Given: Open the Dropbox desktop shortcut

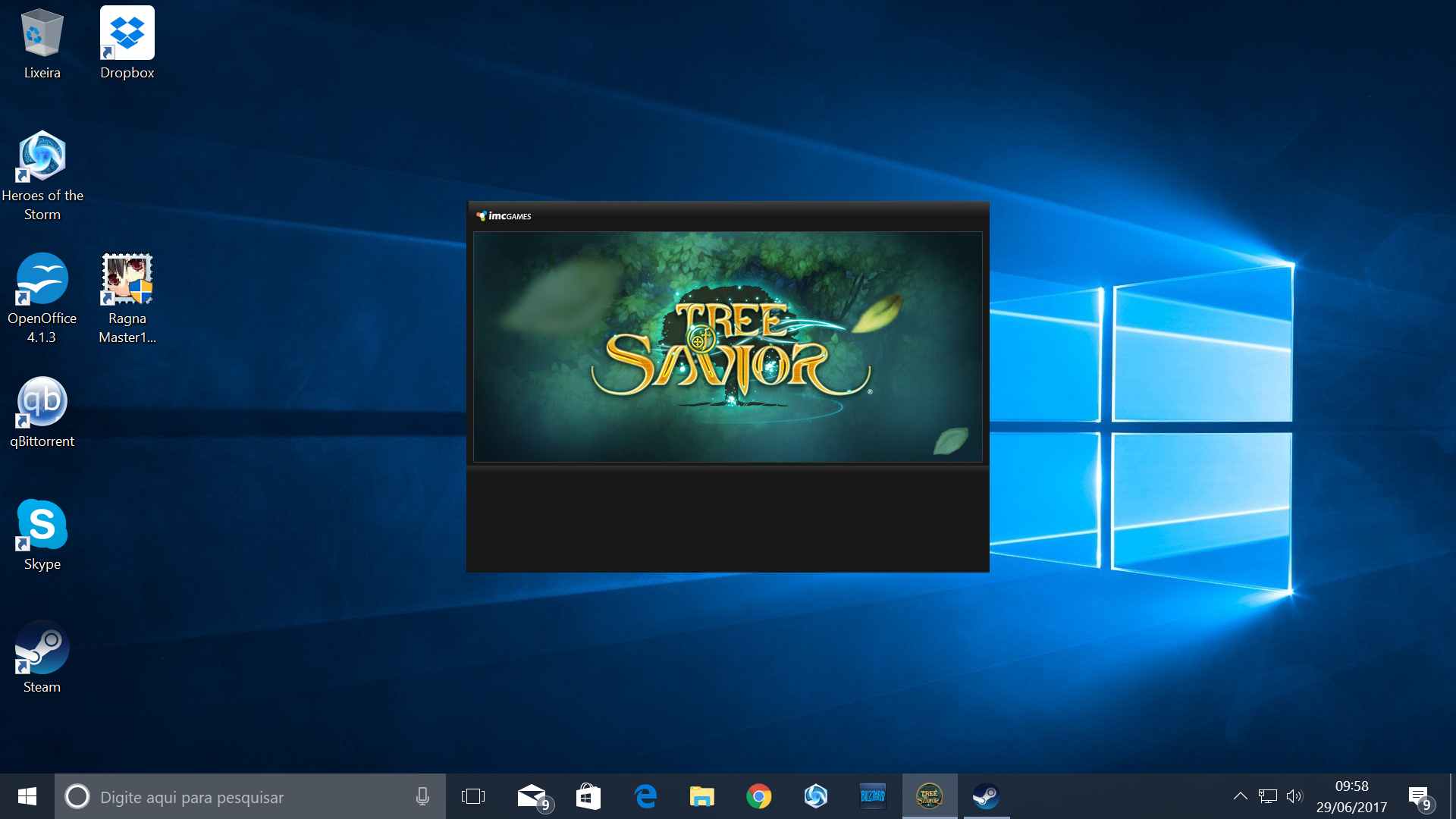Looking at the screenshot, I should [x=127, y=34].
